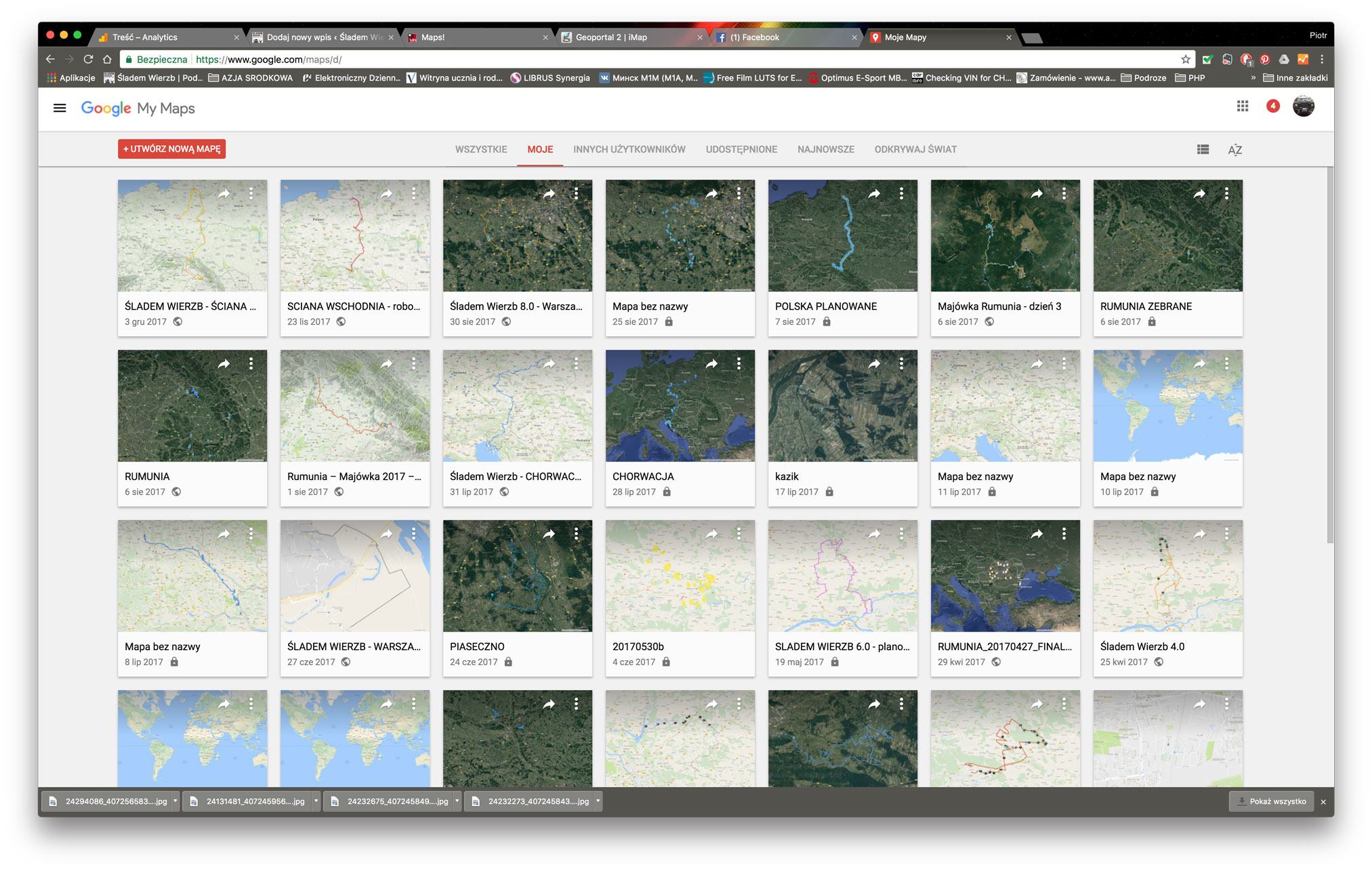The image size is (1372, 871).
Task: Open three-dot menu on kazik map
Action: pyautogui.click(x=901, y=364)
